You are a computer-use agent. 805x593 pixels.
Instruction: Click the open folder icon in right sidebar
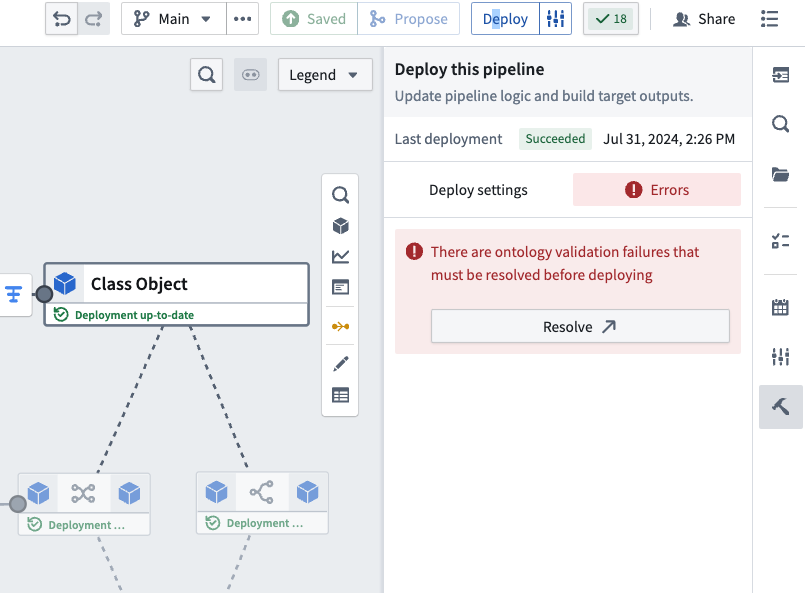(x=780, y=174)
